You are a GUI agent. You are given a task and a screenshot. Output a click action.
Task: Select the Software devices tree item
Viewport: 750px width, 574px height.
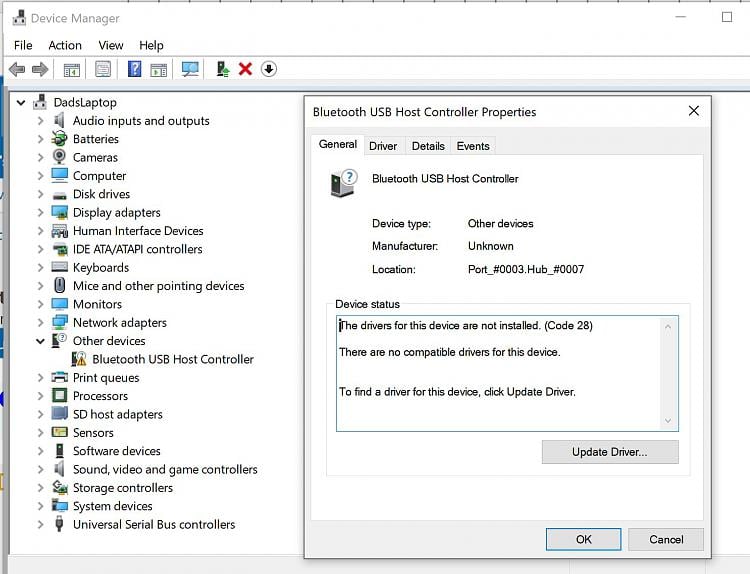(117, 451)
